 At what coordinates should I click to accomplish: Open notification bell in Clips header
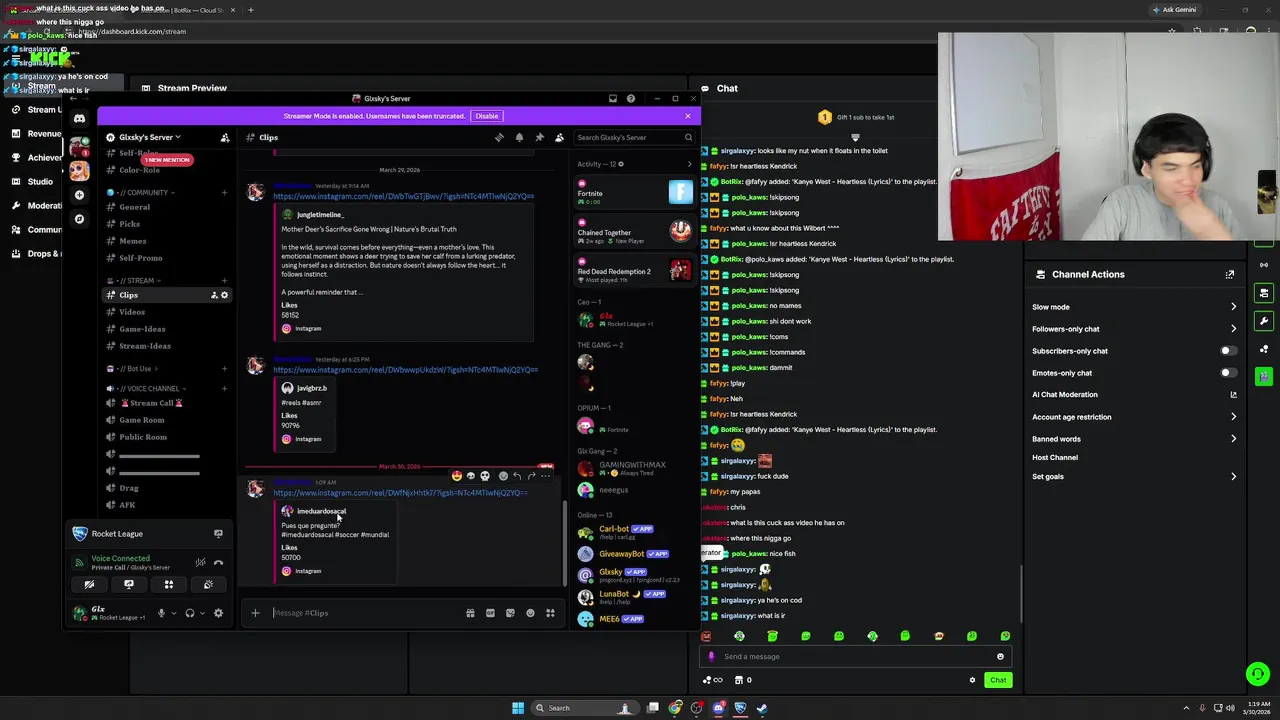519,137
